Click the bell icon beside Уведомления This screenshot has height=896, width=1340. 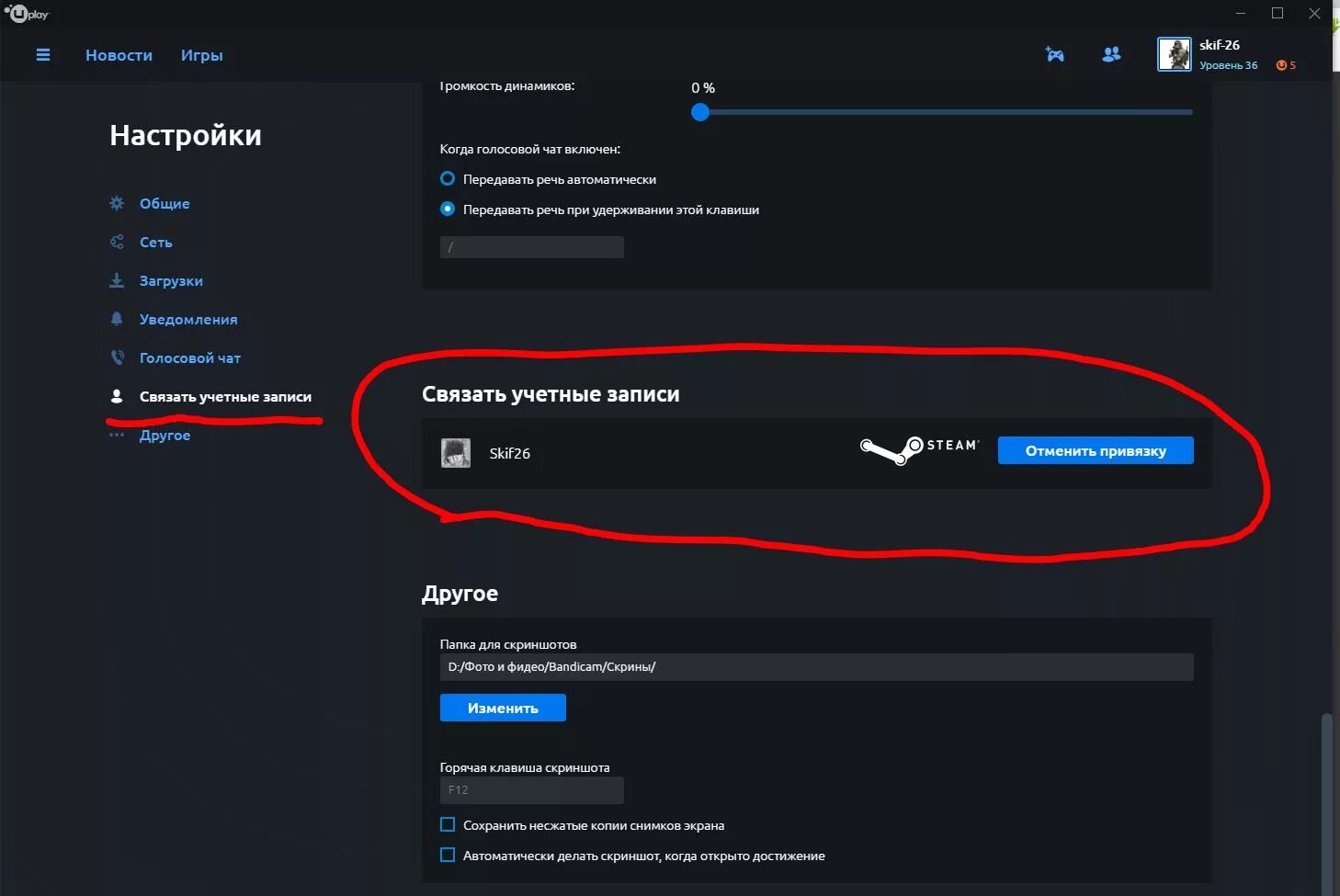point(117,319)
